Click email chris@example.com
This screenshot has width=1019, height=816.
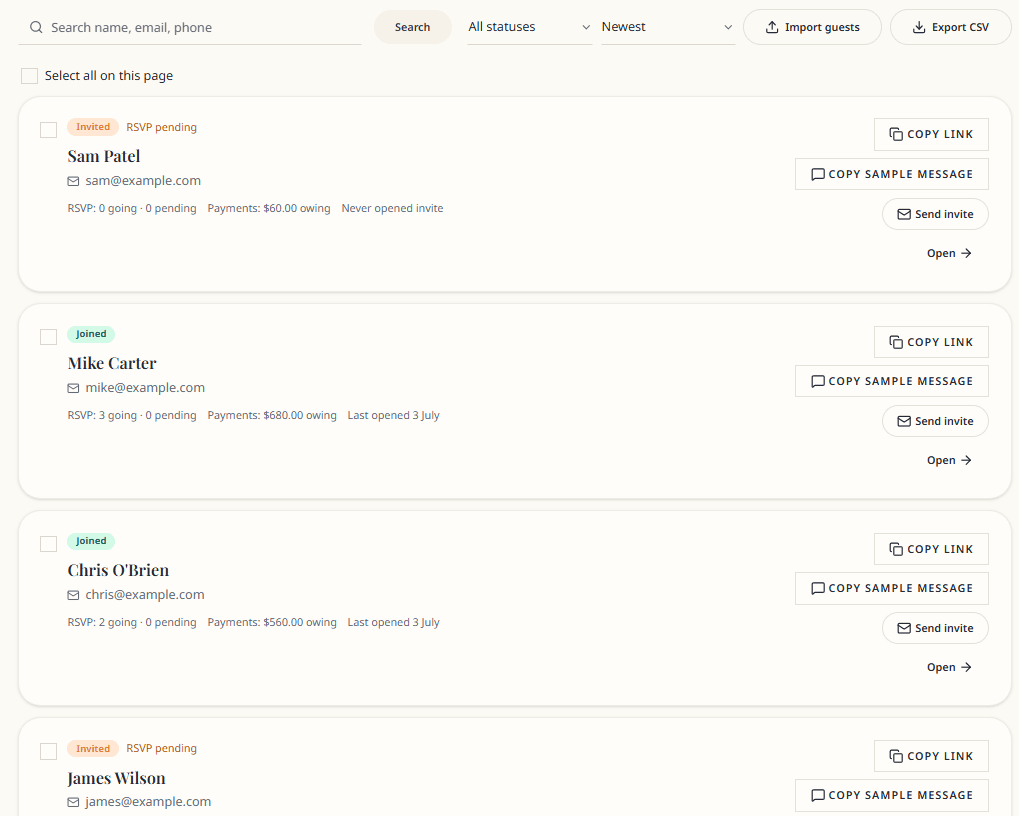pos(145,594)
